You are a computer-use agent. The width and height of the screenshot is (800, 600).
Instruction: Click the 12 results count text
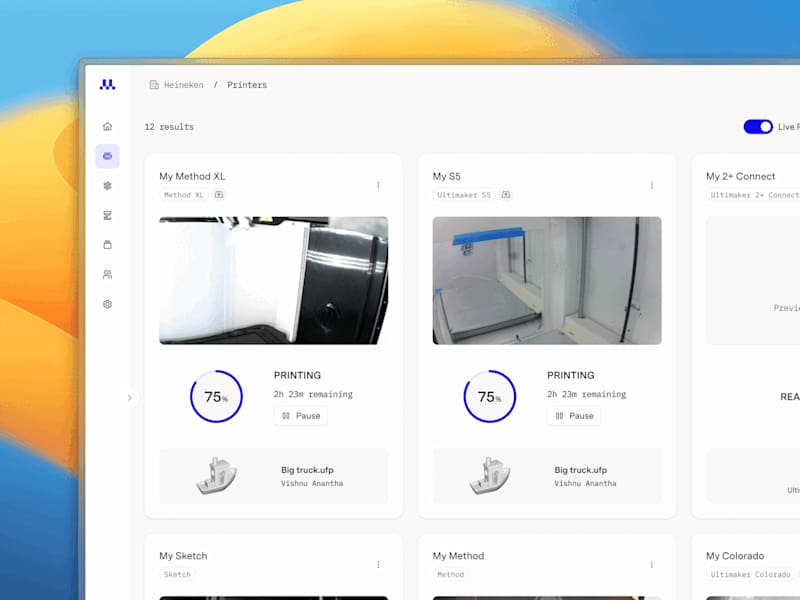pyautogui.click(x=169, y=127)
